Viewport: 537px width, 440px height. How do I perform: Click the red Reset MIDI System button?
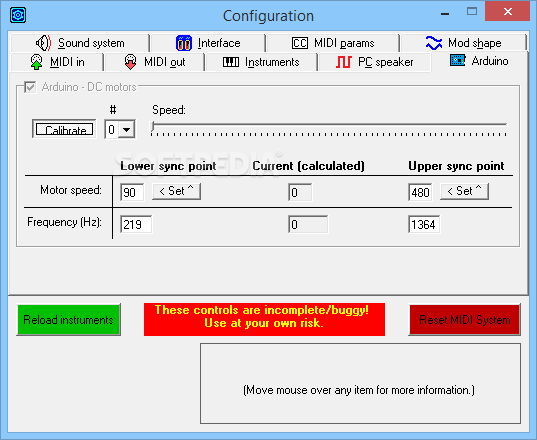click(x=464, y=320)
